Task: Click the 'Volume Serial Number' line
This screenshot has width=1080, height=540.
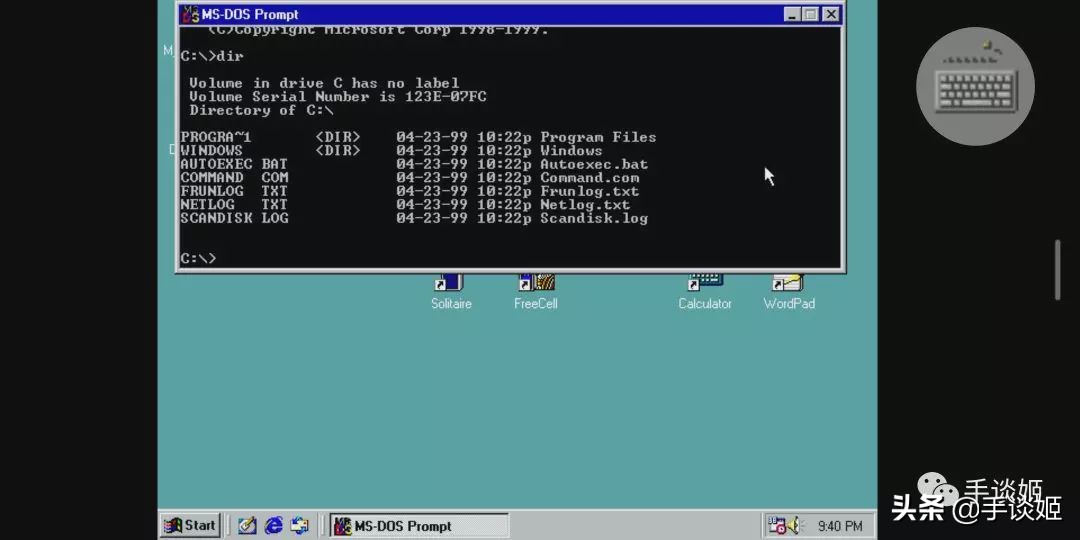Action: (x=338, y=96)
